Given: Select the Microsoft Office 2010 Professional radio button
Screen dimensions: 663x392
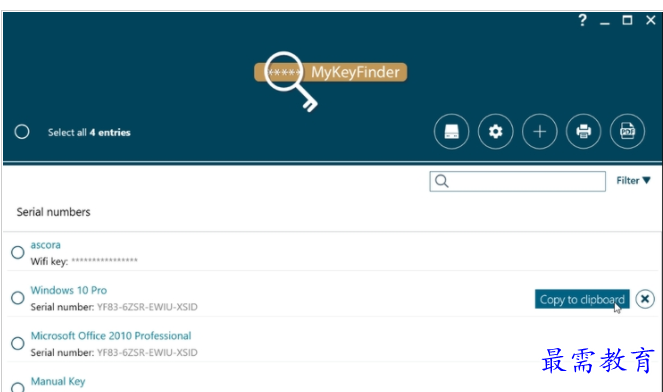Looking at the screenshot, I should click(x=17, y=343).
